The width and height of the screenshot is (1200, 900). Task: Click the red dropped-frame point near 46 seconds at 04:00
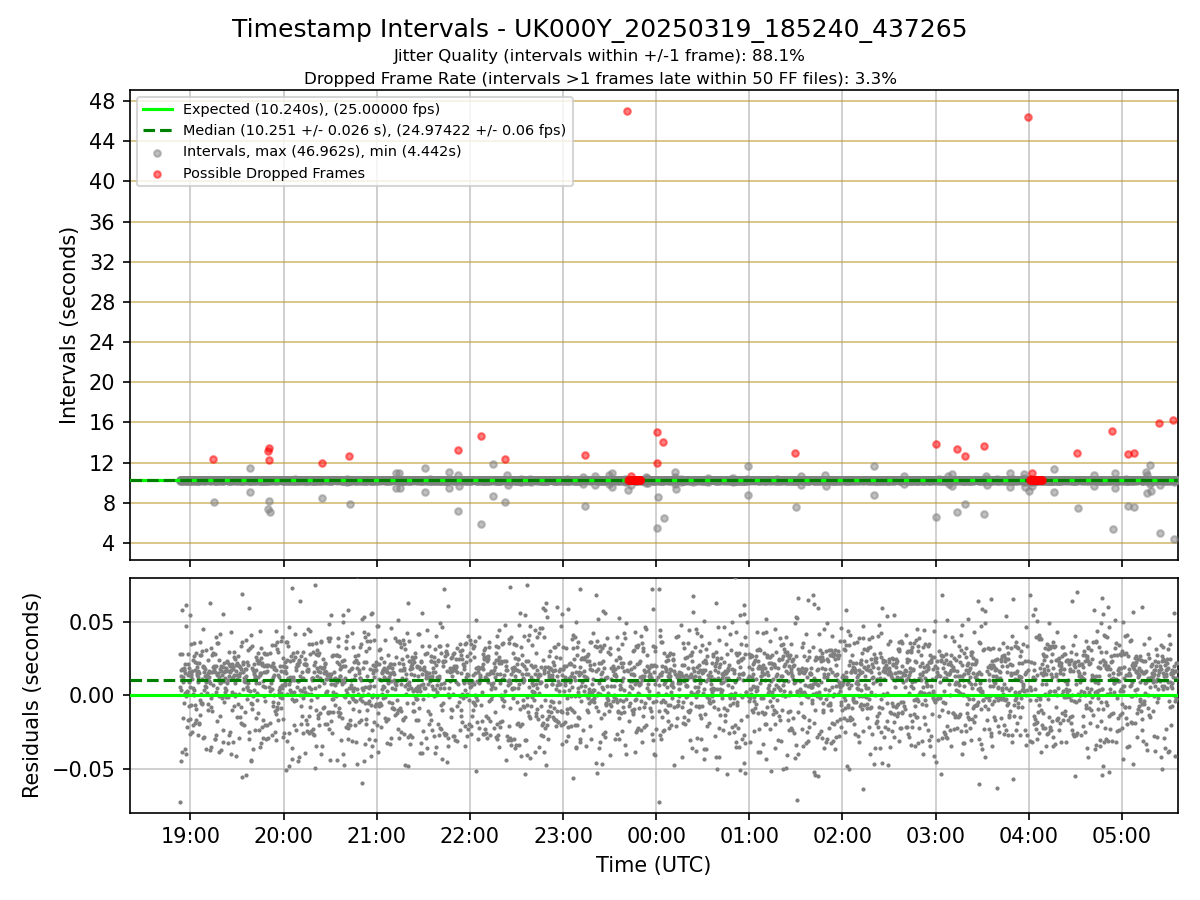click(x=1028, y=117)
